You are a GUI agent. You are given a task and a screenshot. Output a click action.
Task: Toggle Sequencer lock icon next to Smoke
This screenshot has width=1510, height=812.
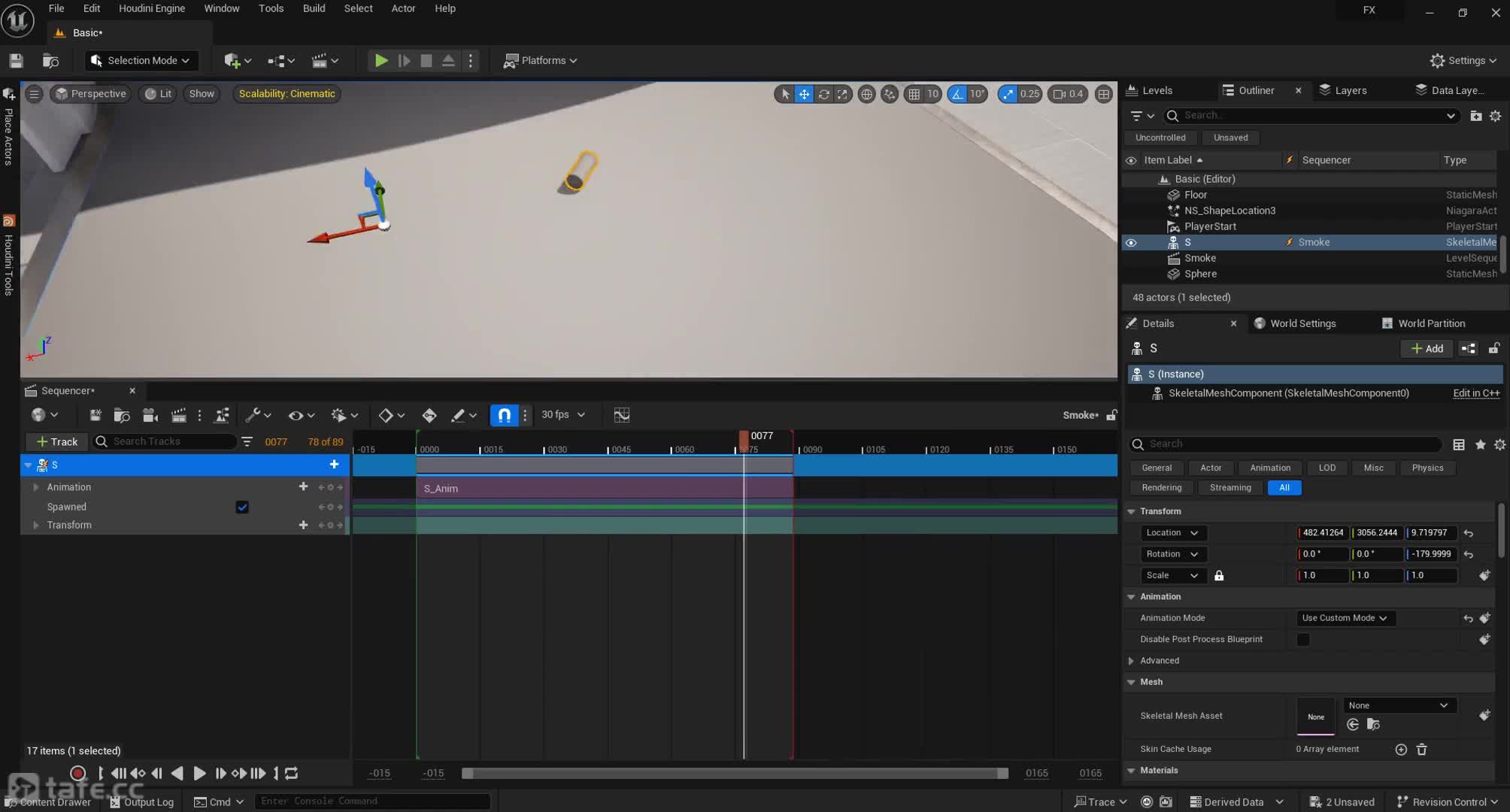click(1111, 415)
